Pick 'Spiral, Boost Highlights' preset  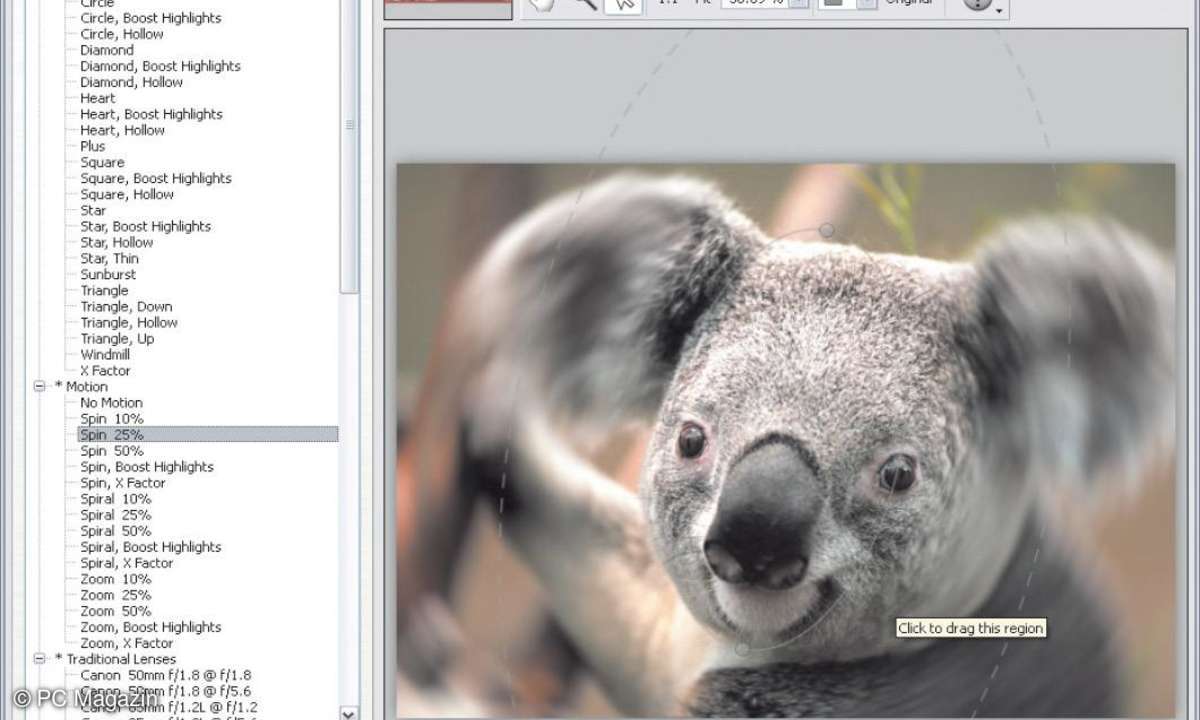click(151, 546)
